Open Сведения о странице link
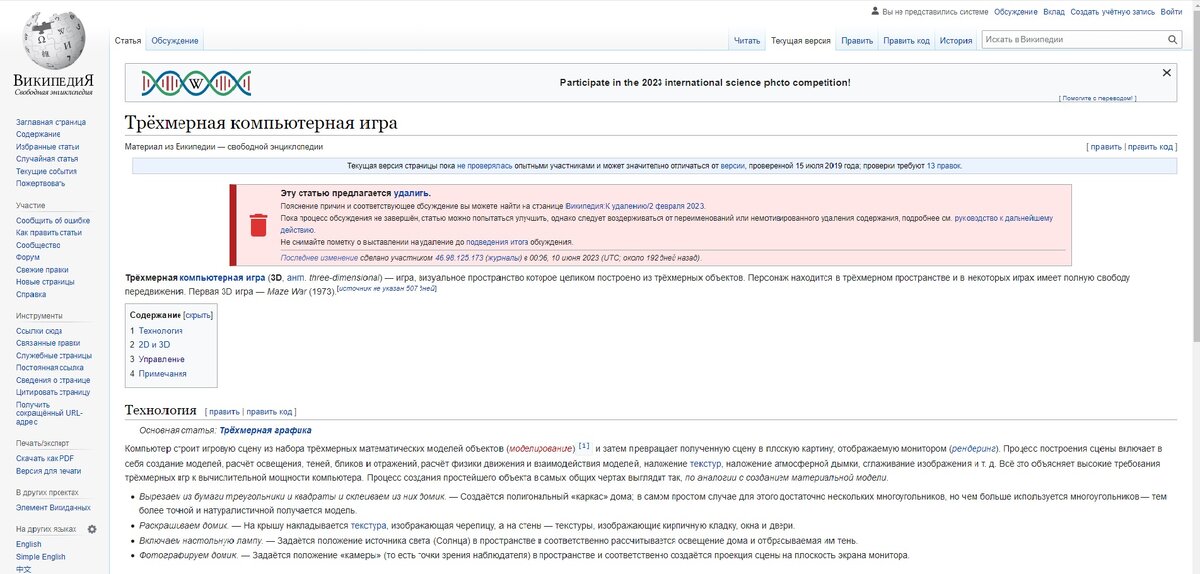 [53, 380]
